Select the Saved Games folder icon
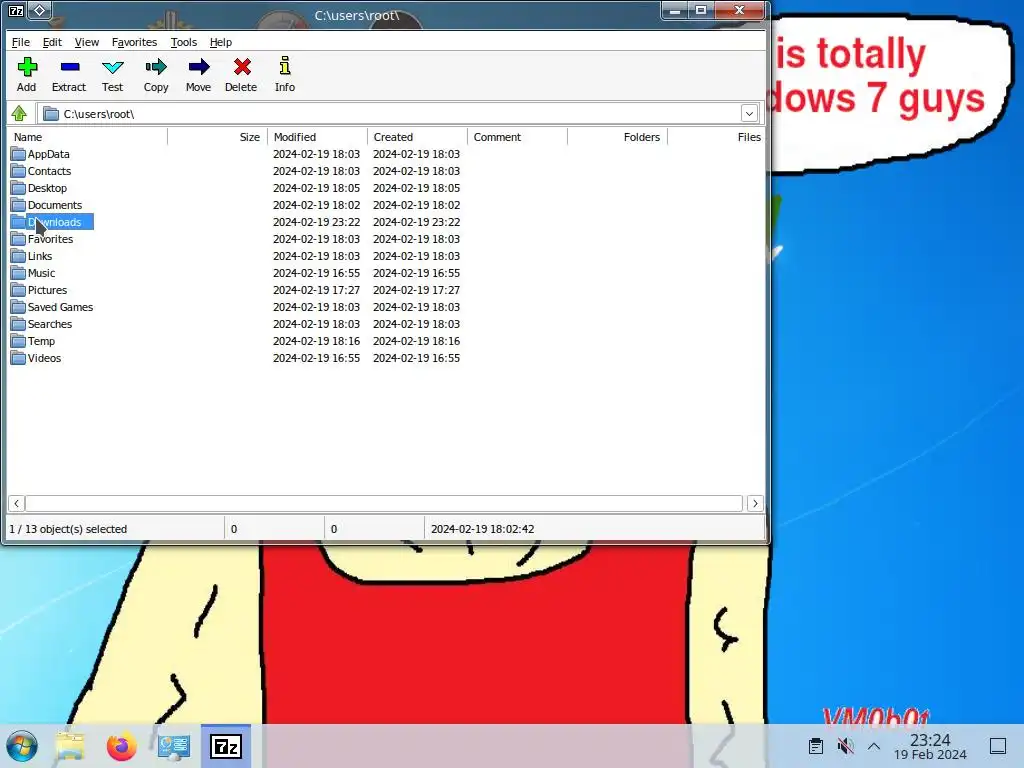1024x768 pixels. [18, 307]
